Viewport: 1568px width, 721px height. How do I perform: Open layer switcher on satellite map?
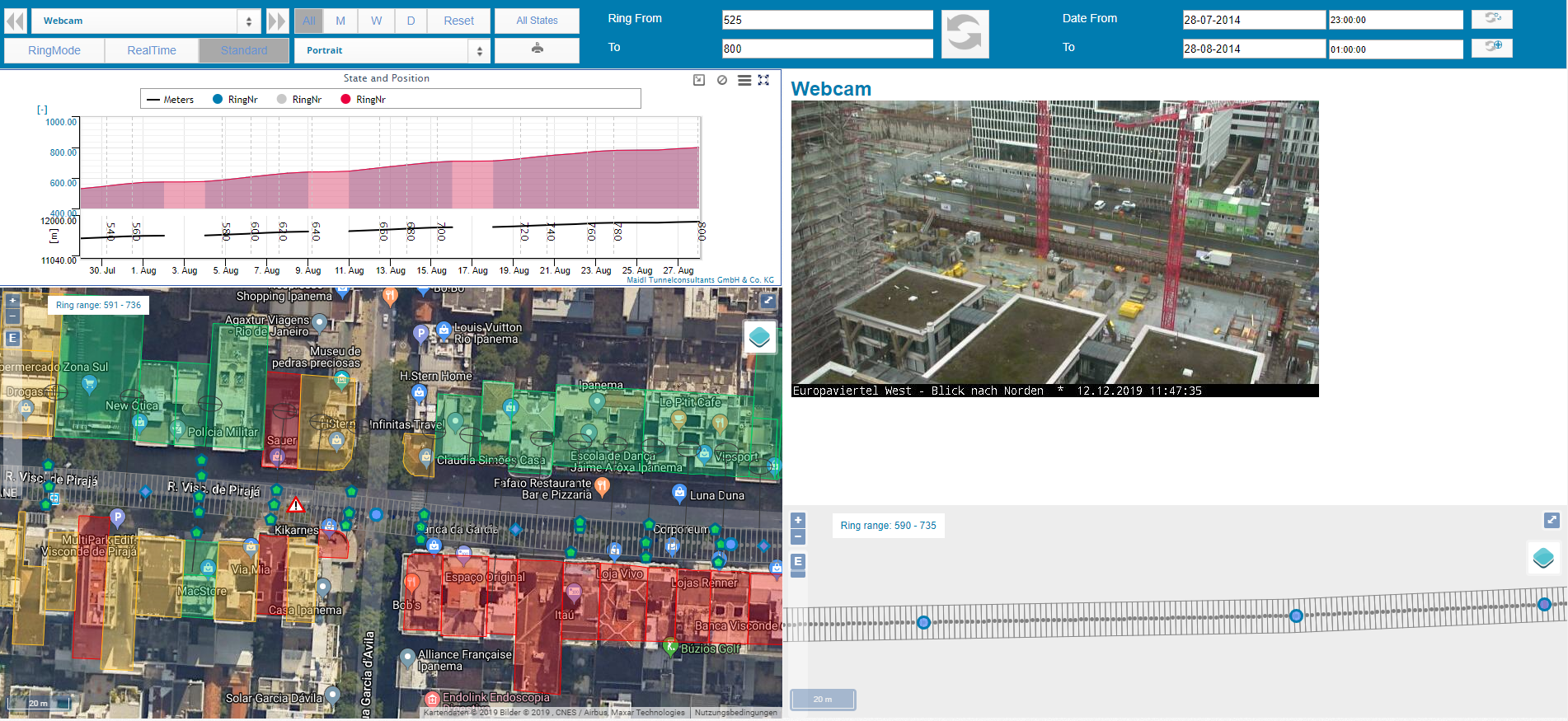click(x=759, y=337)
